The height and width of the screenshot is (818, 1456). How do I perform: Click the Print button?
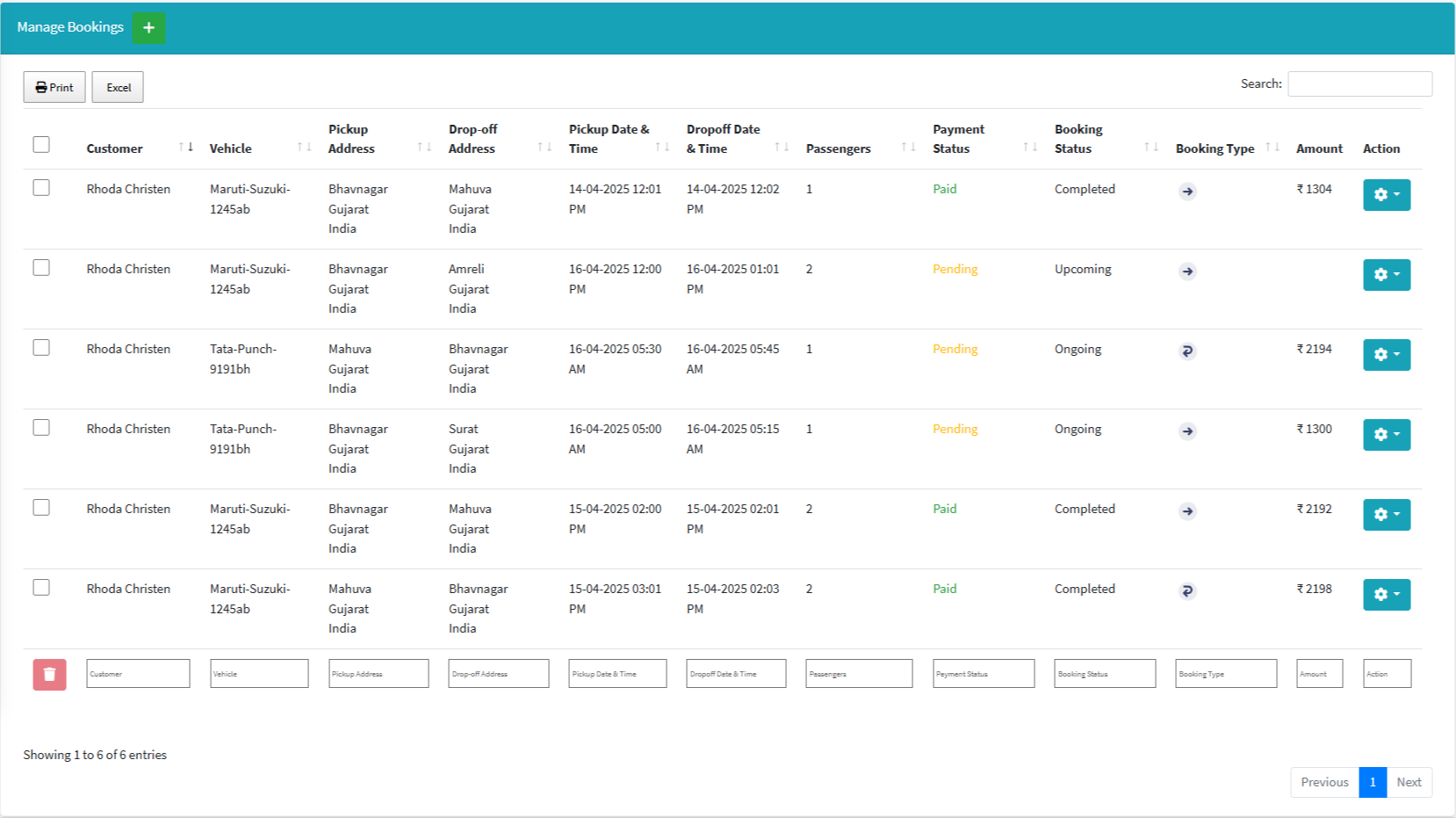tap(54, 87)
